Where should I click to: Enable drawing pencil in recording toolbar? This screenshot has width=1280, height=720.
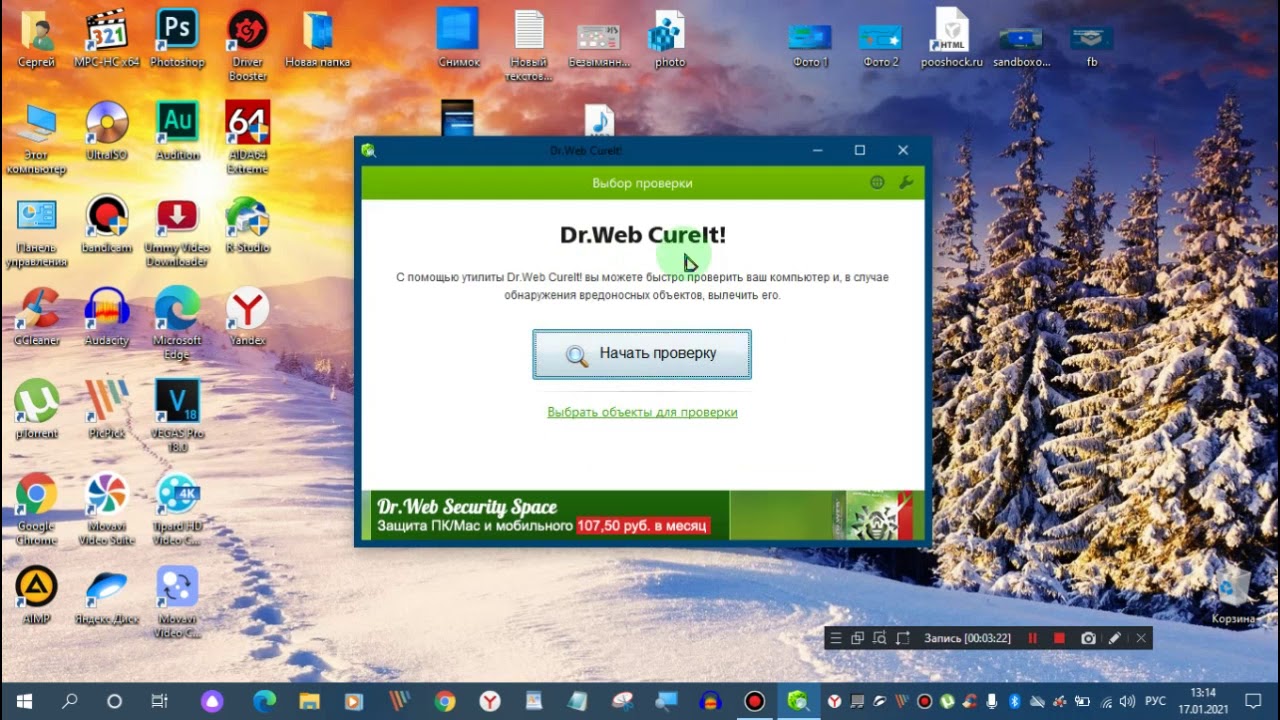click(x=1114, y=638)
